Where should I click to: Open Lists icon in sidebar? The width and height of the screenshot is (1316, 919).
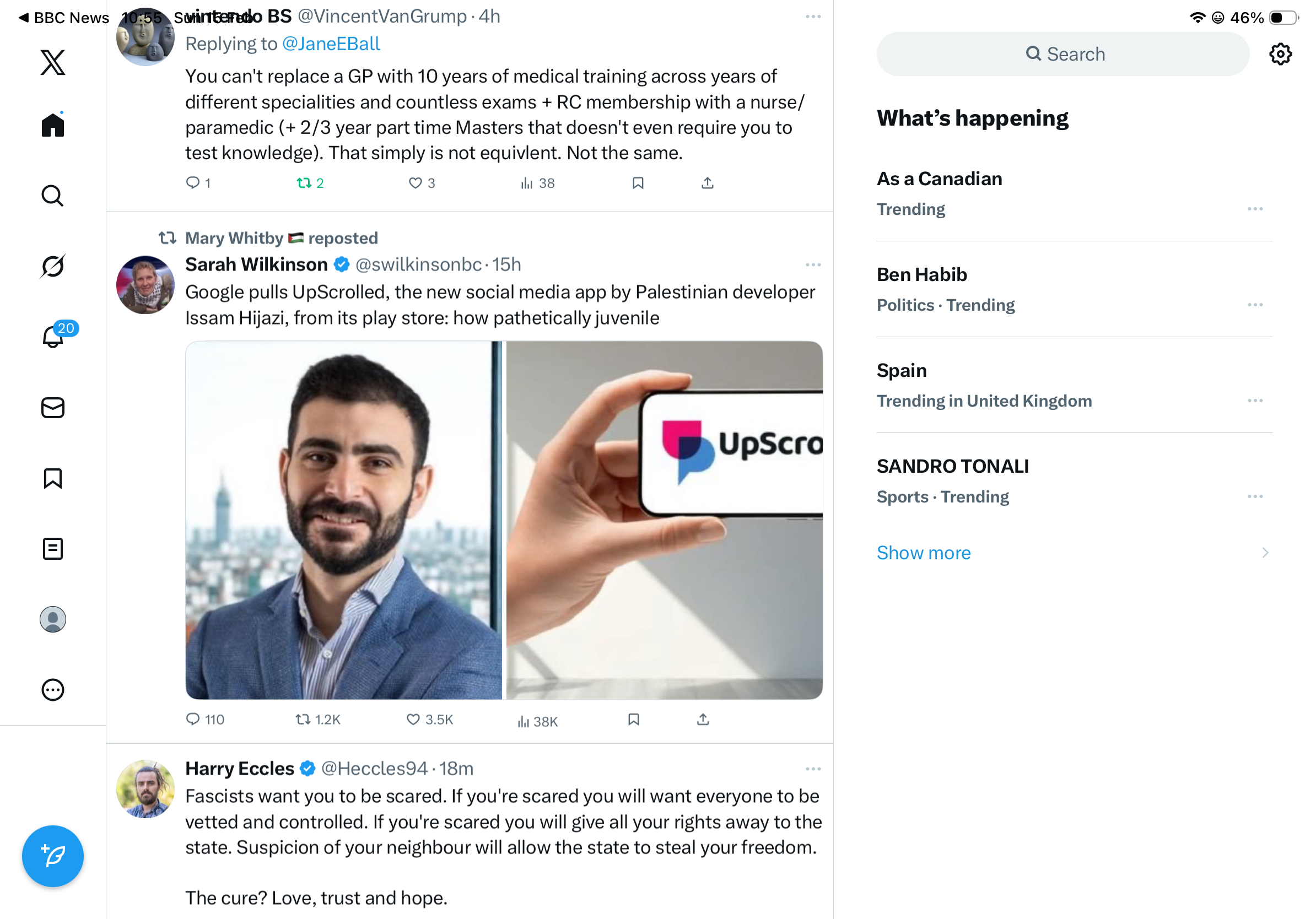pos(53,548)
